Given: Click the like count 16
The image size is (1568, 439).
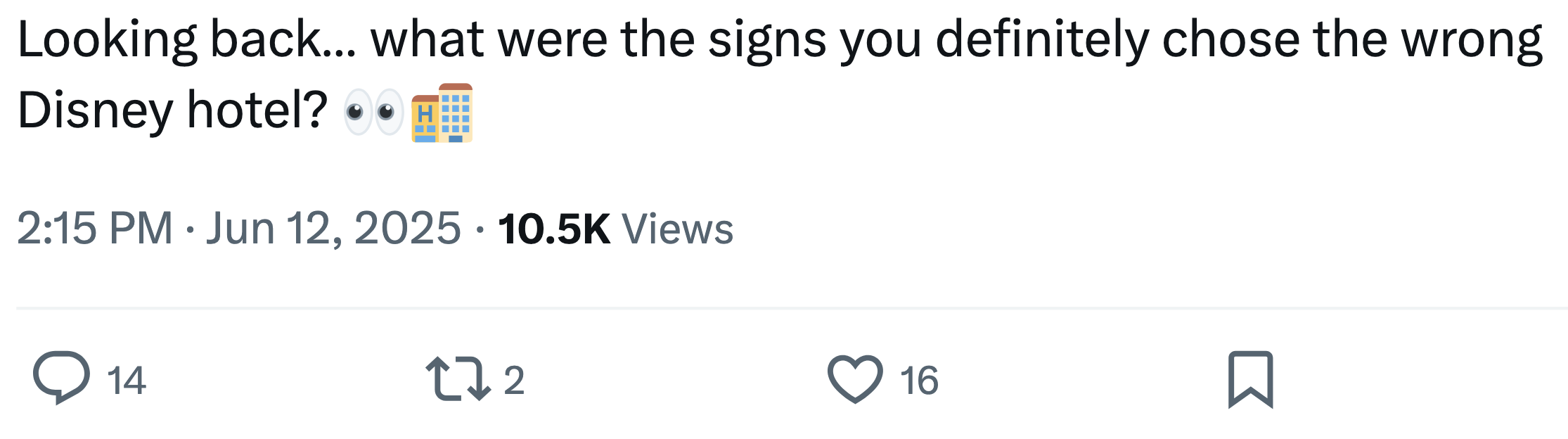Looking at the screenshot, I should [919, 381].
